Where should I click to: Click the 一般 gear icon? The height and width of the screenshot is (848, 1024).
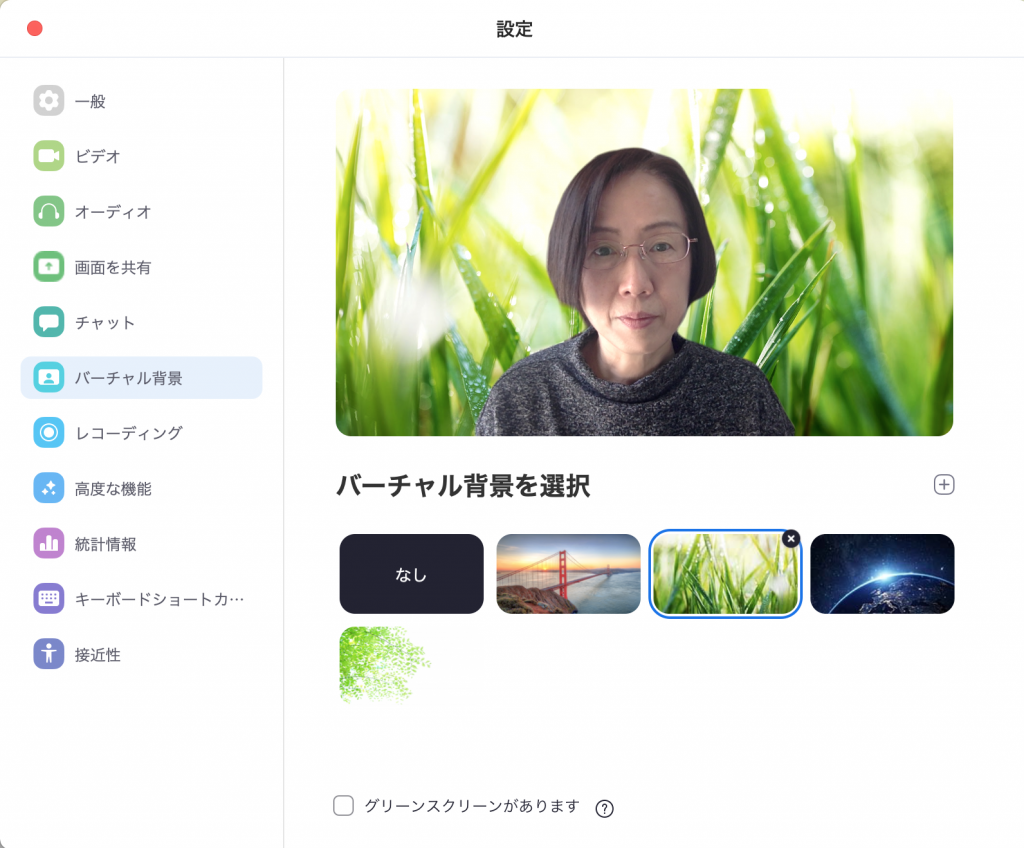tap(48, 101)
